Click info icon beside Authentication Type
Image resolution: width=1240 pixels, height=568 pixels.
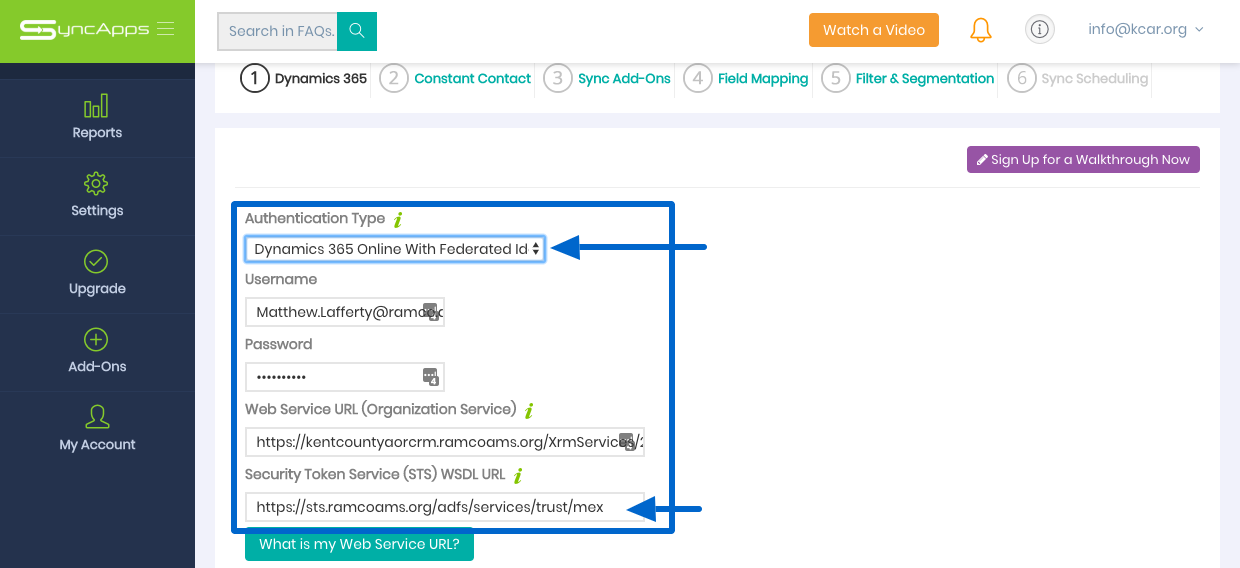(398, 219)
